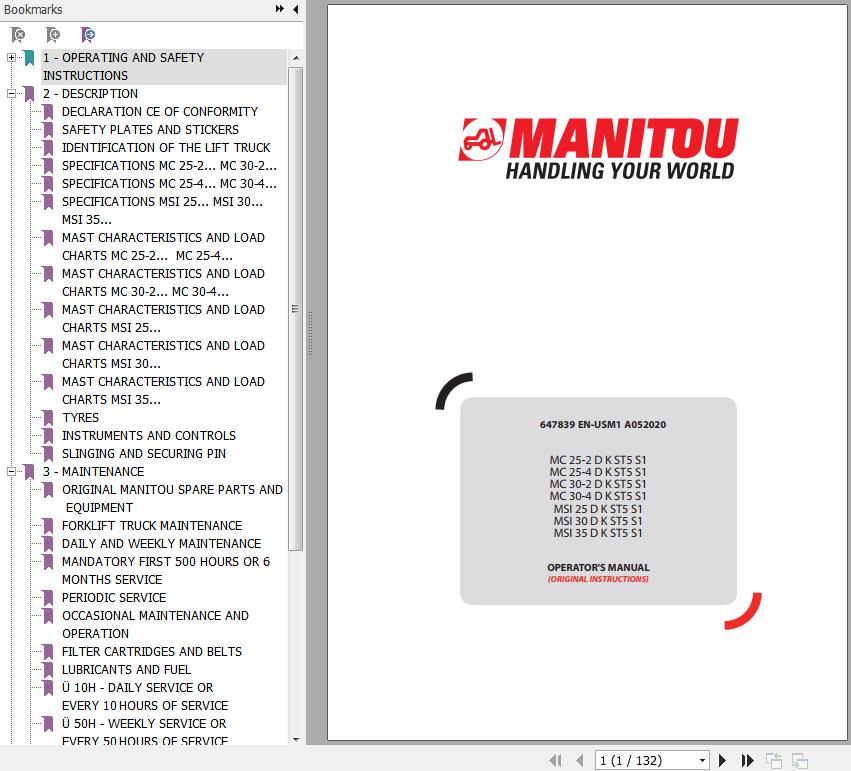Click bookmark icon beside FORKLIFT TRUCK MAINTENANCE

(48, 526)
